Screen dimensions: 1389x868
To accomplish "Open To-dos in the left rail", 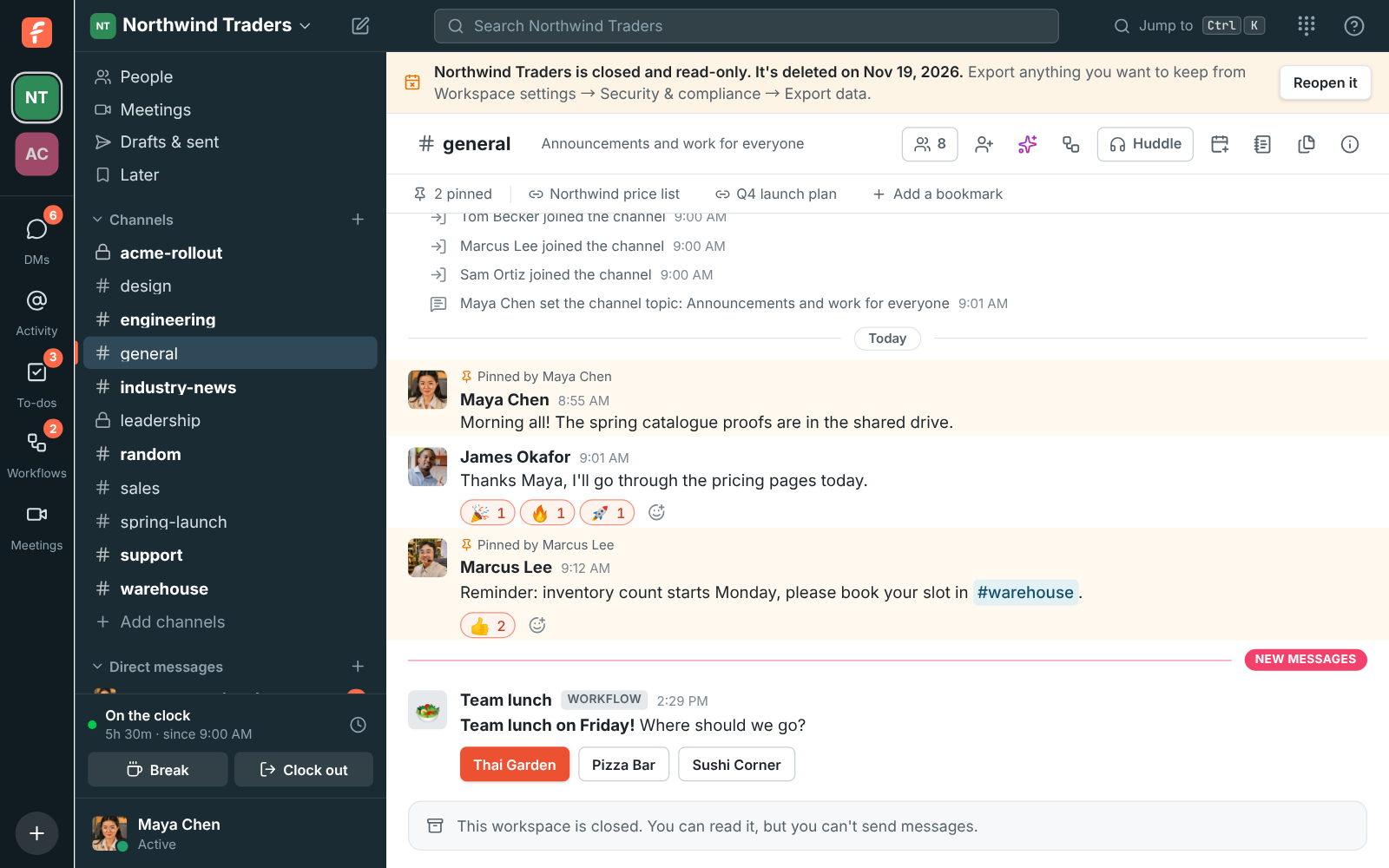I will (x=36, y=385).
